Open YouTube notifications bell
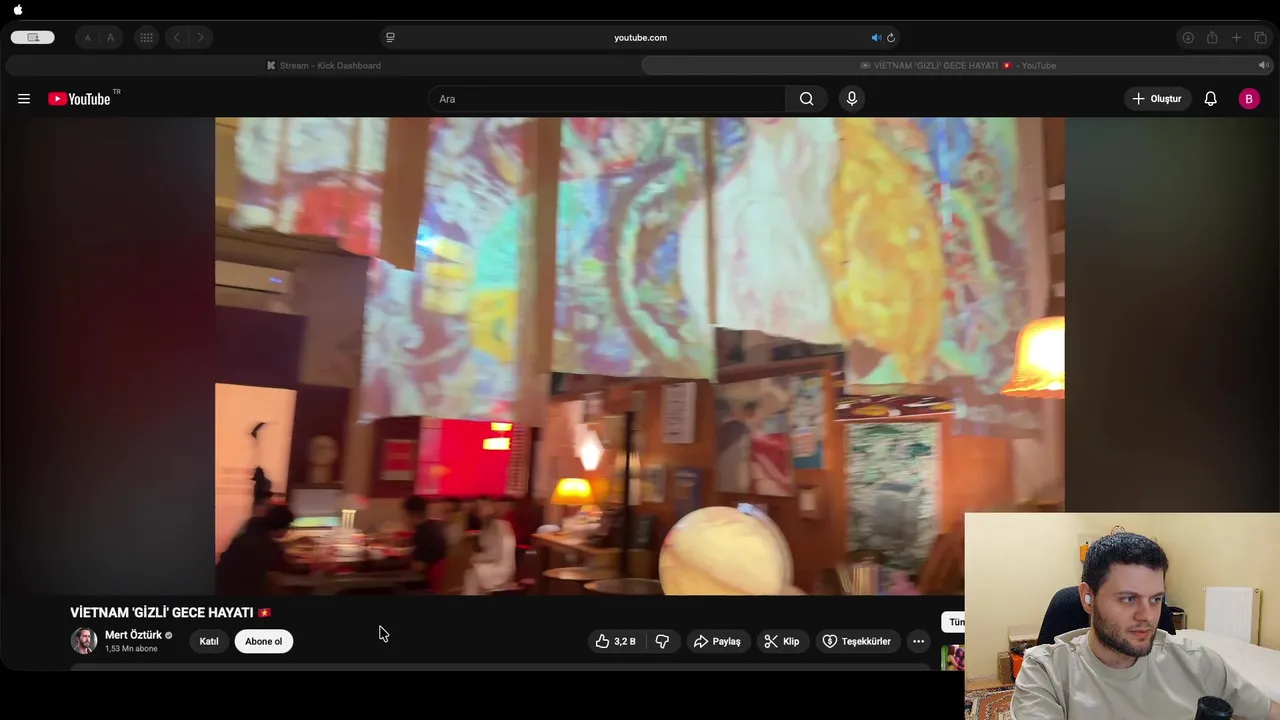The width and height of the screenshot is (1280, 720). [1210, 99]
